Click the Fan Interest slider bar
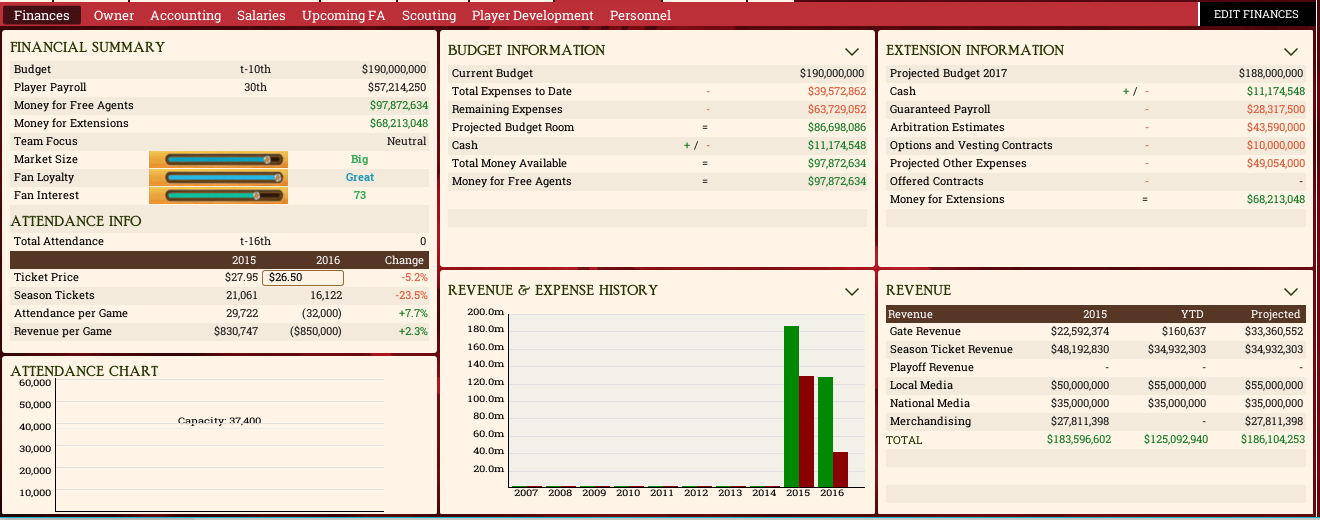The height and width of the screenshot is (520, 1320). [218, 195]
